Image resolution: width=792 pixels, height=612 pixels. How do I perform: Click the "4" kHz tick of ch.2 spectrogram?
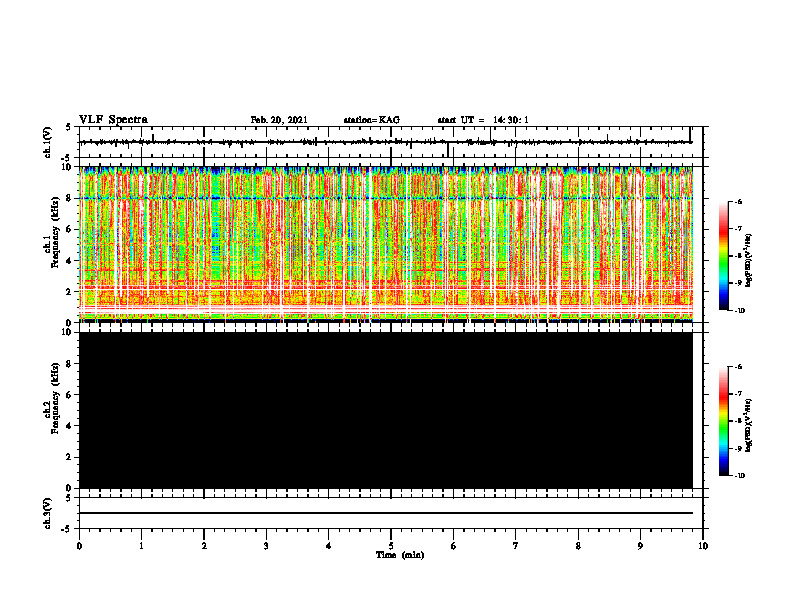[x=70, y=426]
